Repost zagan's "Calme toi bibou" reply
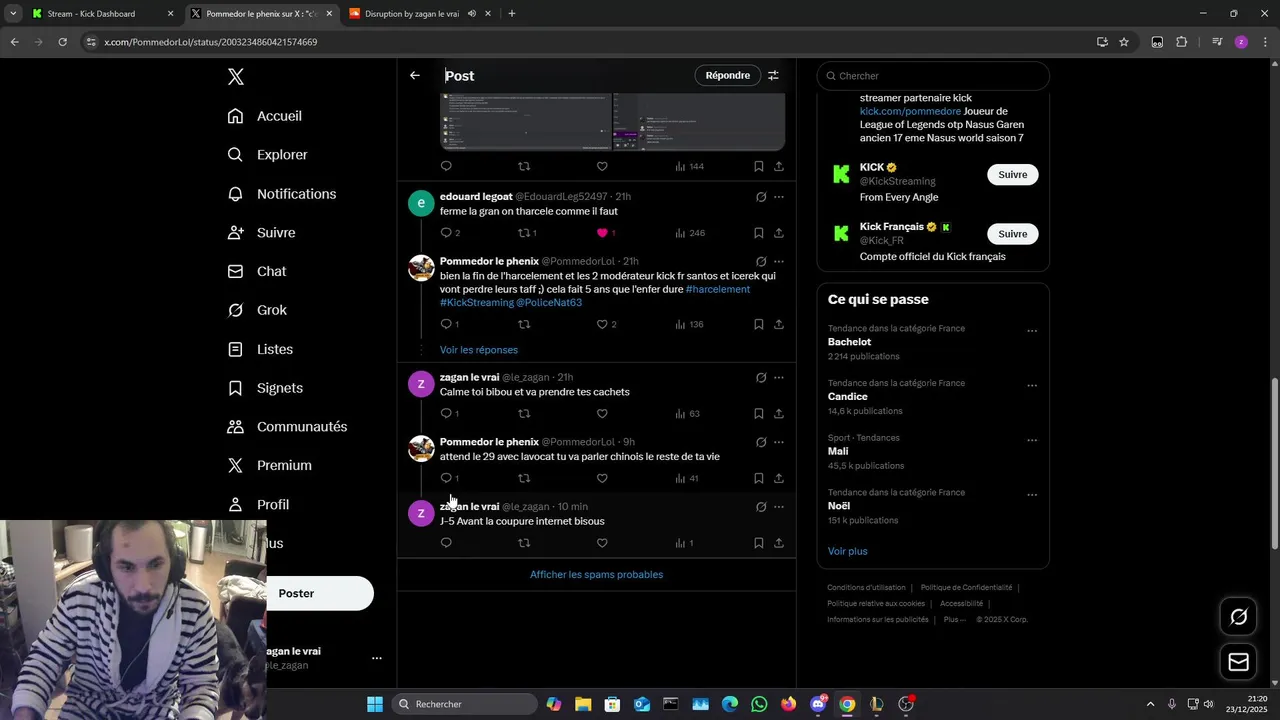1280x720 pixels. (524, 414)
